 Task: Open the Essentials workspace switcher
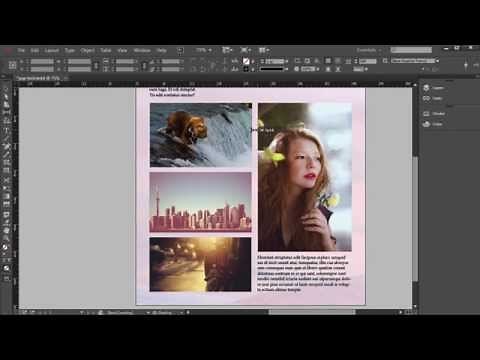[x=368, y=50]
